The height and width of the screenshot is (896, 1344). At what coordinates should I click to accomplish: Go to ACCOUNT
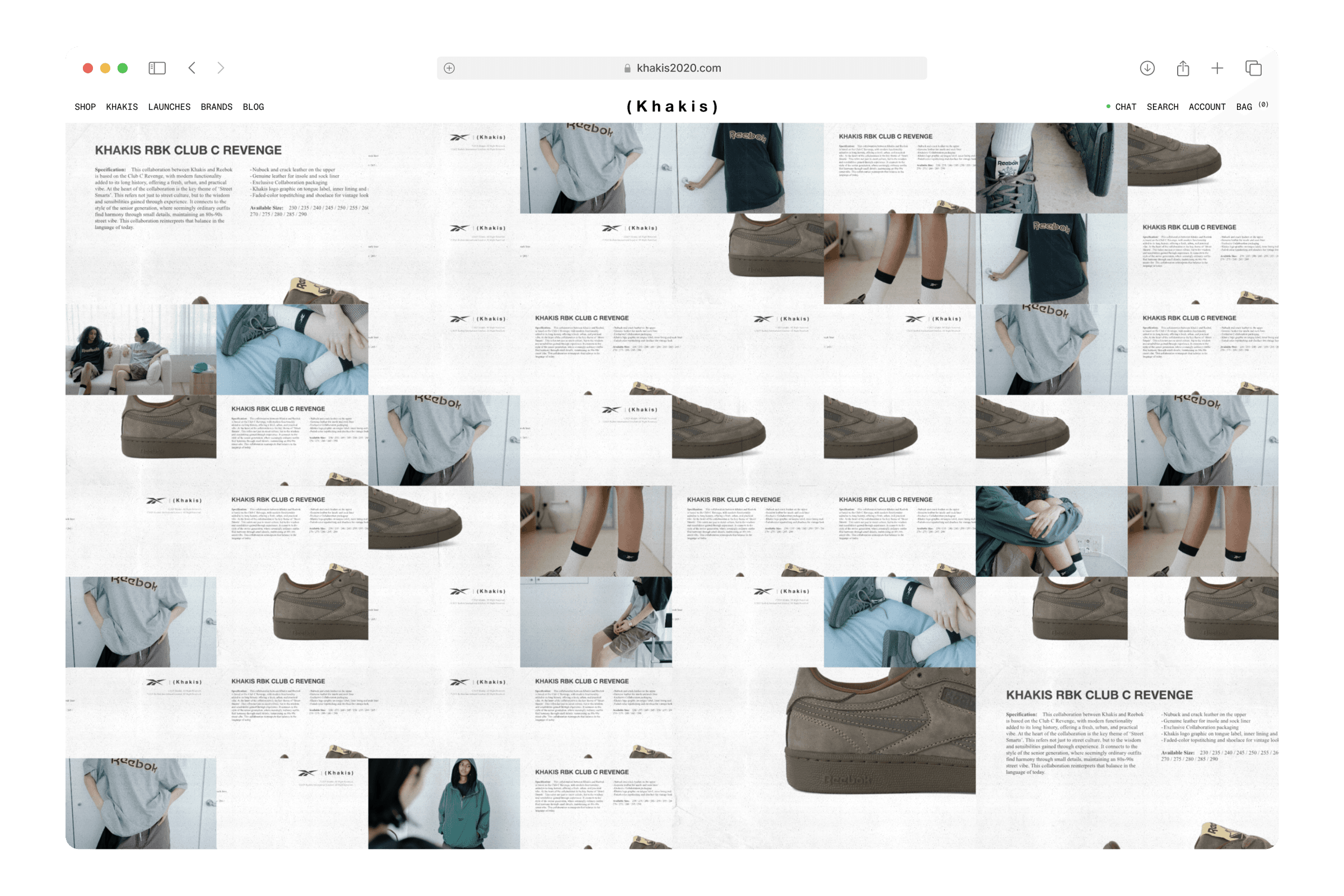pos(1207,107)
